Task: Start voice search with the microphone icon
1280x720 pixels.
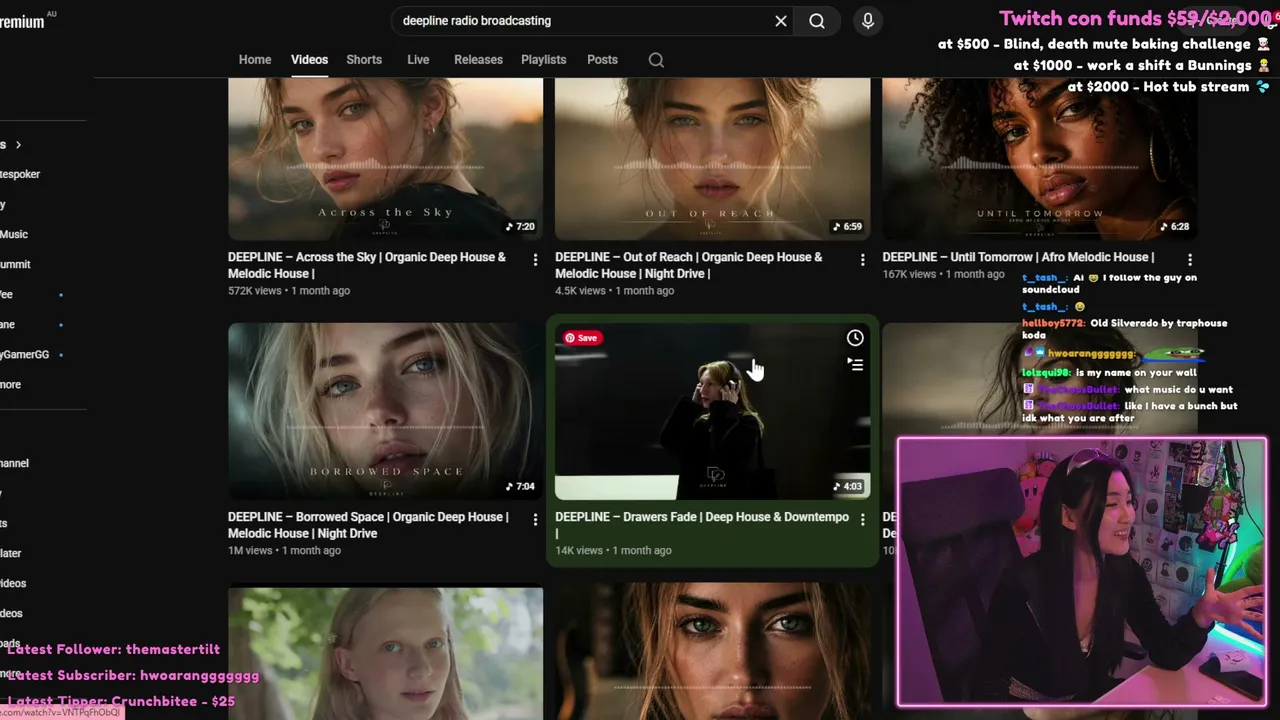Action: click(x=868, y=21)
